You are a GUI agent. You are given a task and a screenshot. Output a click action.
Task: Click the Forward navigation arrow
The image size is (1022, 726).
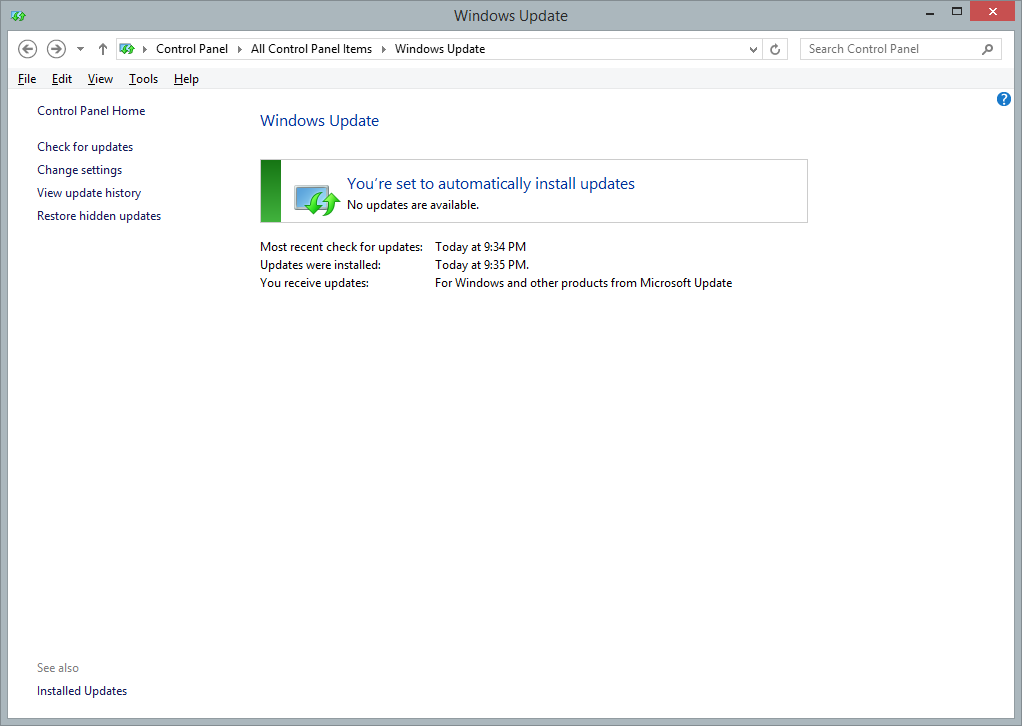(x=56, y=49)
